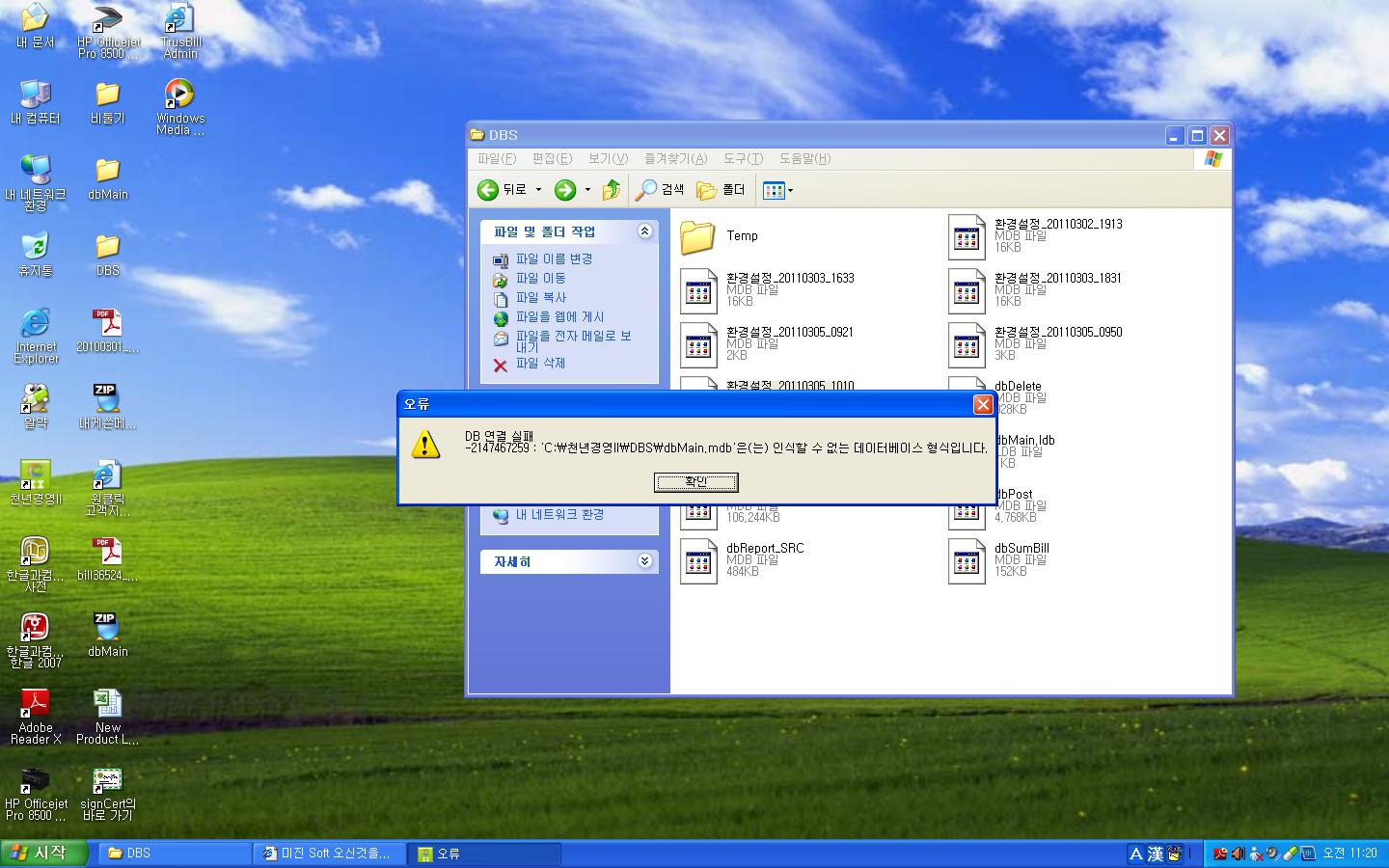
Task: Click 파일 복사 link
Action: 540,298
